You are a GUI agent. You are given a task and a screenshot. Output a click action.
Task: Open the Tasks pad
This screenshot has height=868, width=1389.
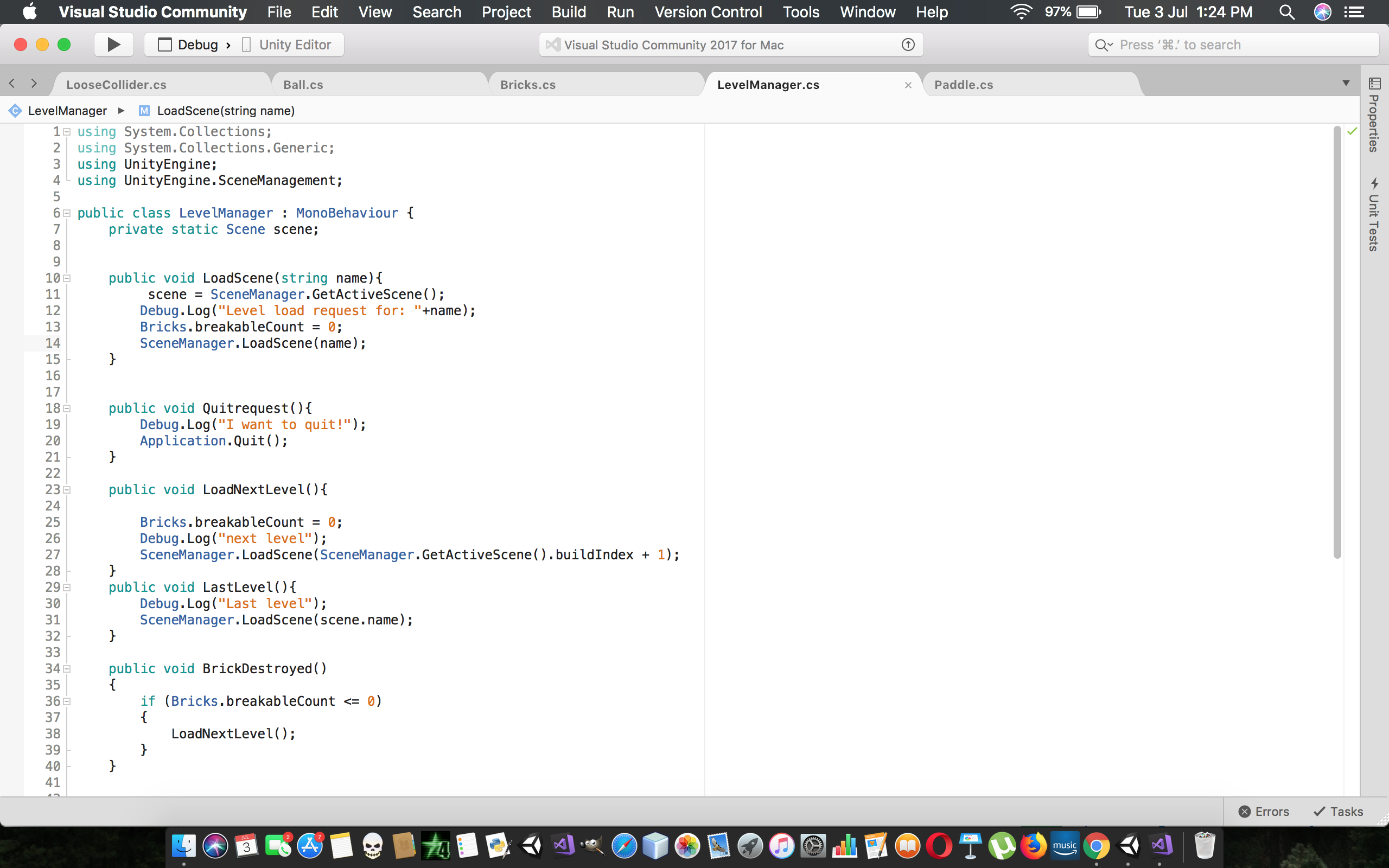pyautogui.click(x=1338, y=811)
